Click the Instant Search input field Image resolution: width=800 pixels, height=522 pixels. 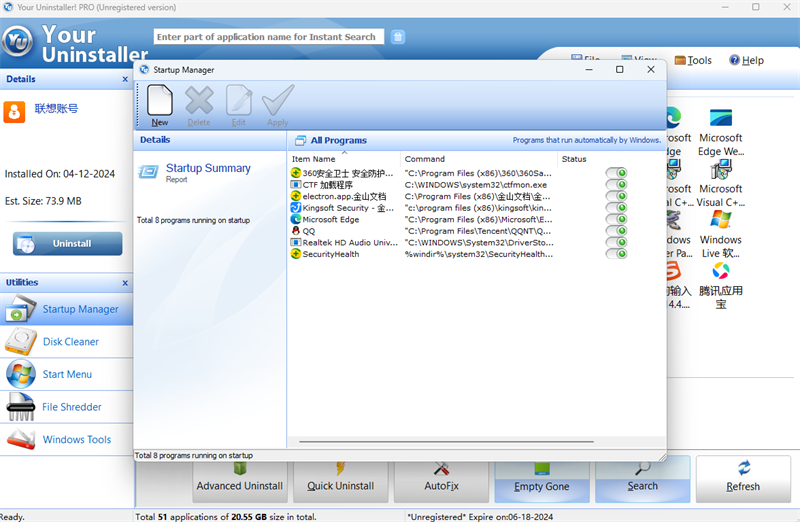tap(266, 37)
